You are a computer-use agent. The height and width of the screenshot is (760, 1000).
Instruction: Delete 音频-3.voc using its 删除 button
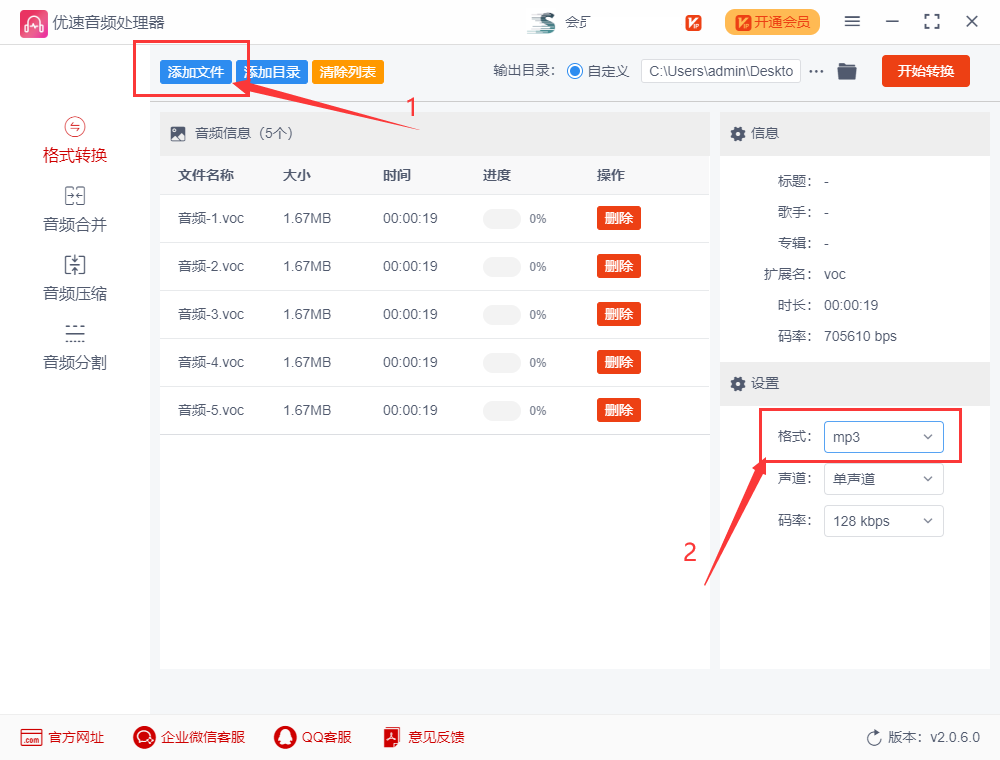coord(618,313)
